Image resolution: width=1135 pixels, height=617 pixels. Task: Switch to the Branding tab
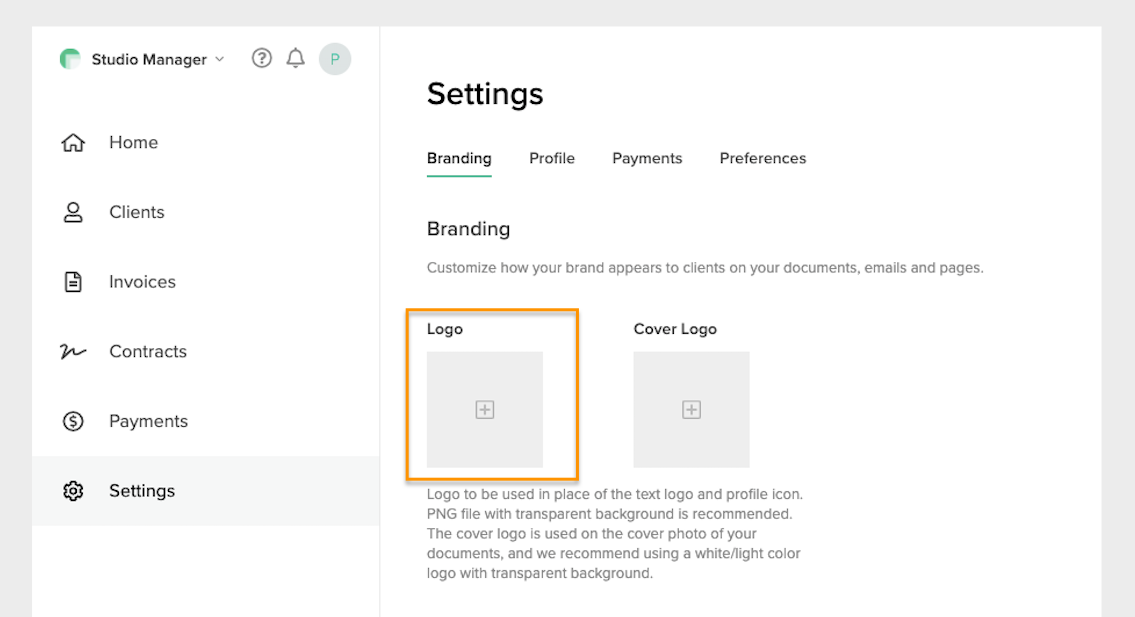click(x=459, y=159)
